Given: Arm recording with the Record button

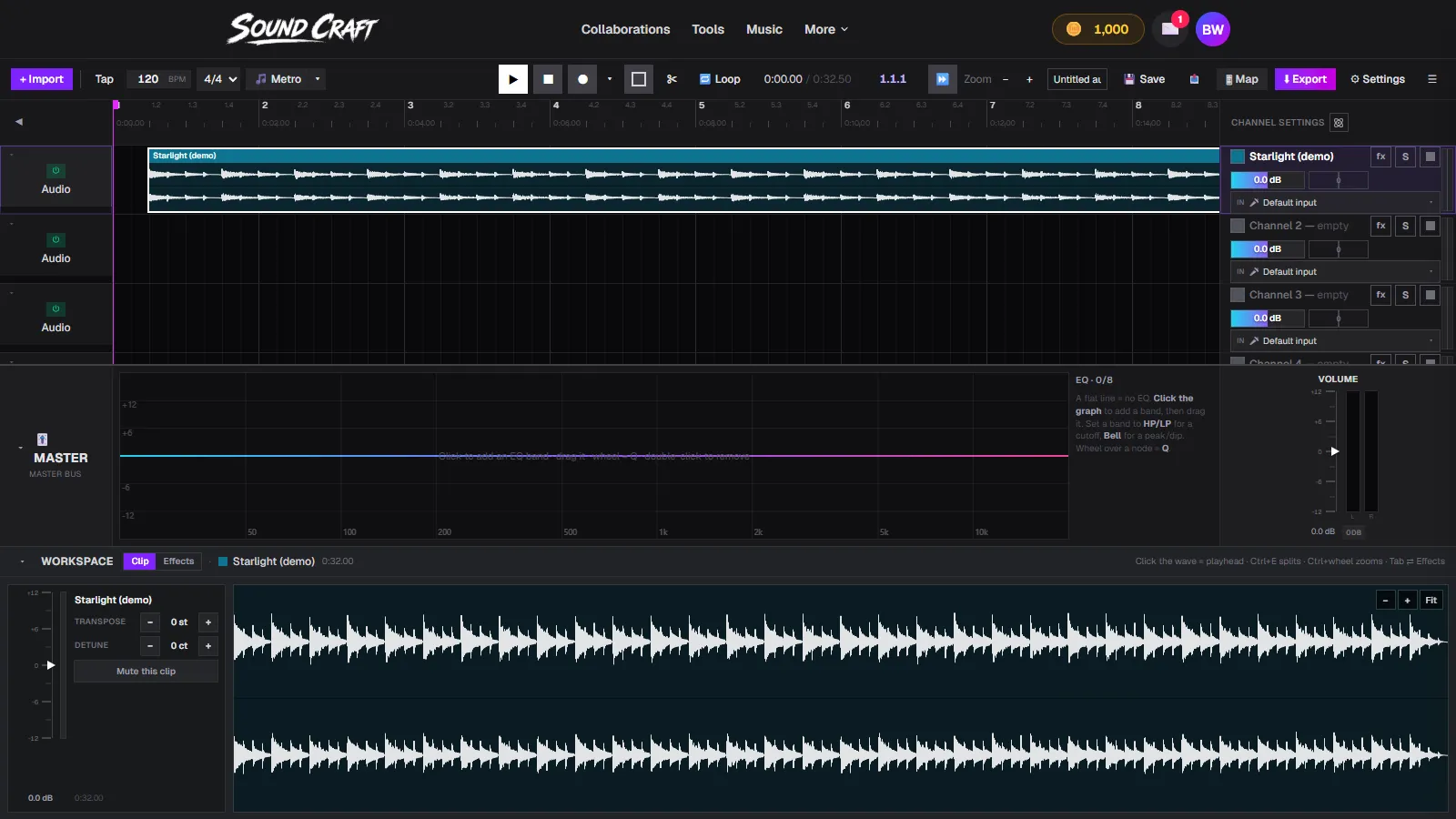Looking at the screenshot, I should point(582,79).
